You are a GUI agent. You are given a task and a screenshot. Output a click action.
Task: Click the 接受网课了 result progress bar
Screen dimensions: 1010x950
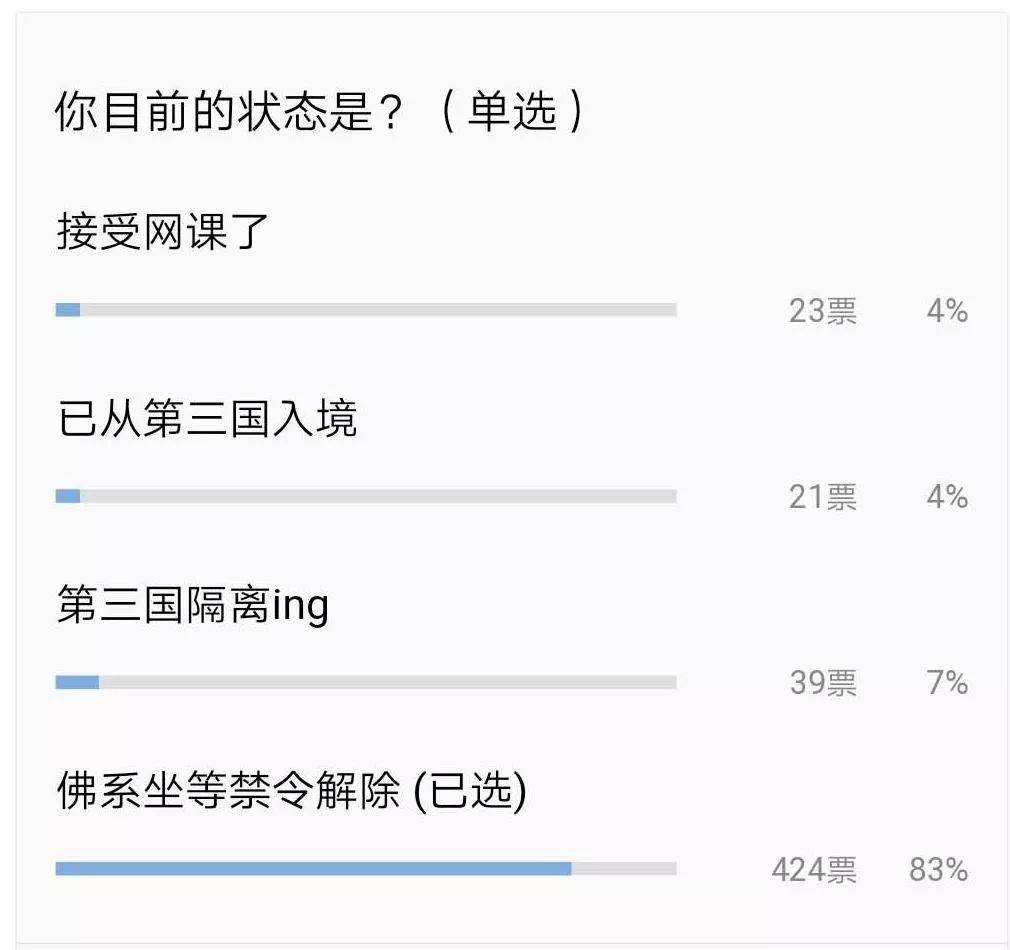pos(366,310)
